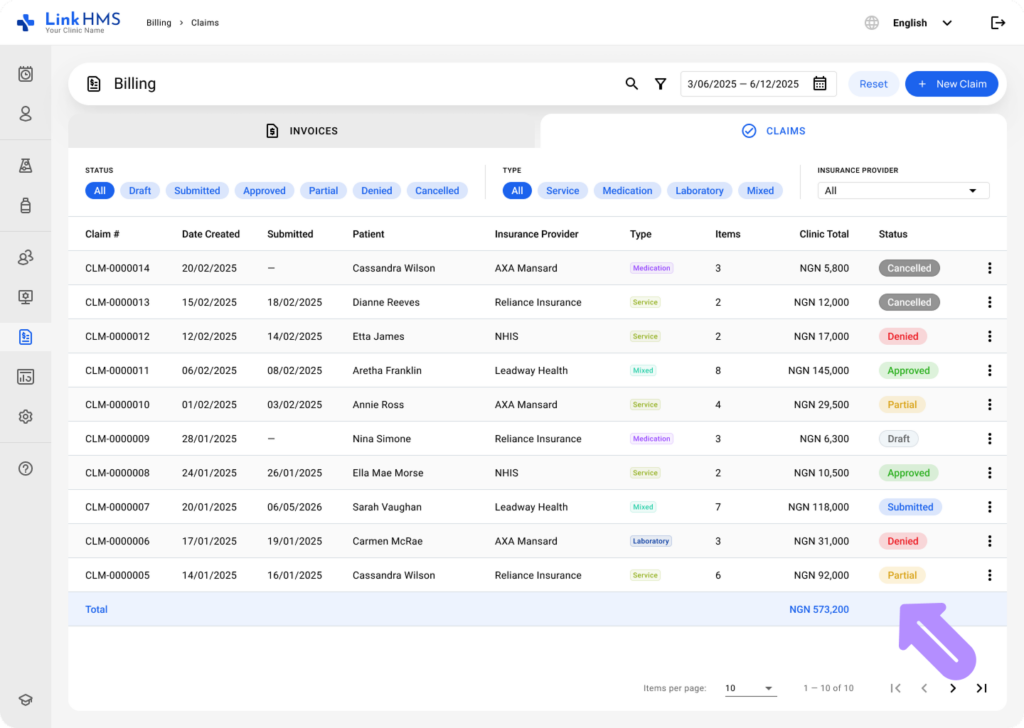
Task: Click the filter funnel icon
Action: 660,84
